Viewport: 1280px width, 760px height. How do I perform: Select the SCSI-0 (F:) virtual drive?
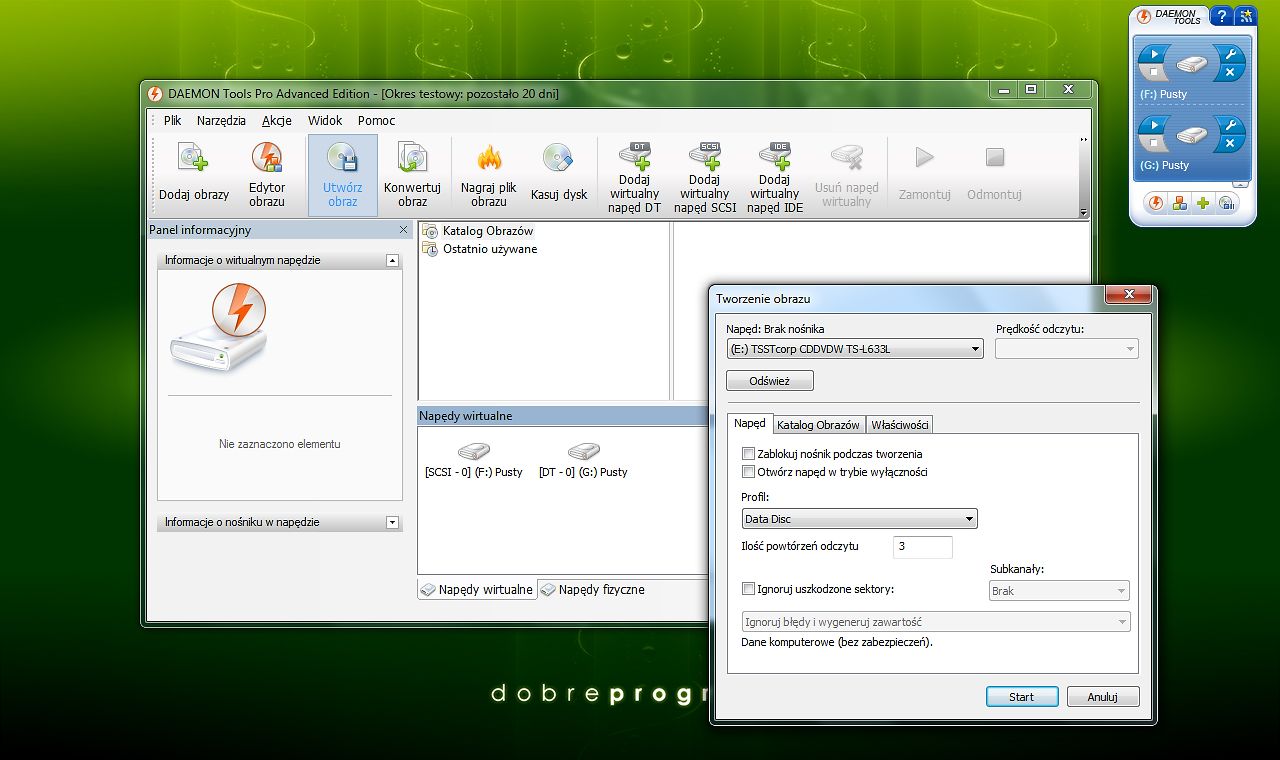pyautogui.click(x=474, y=460)
